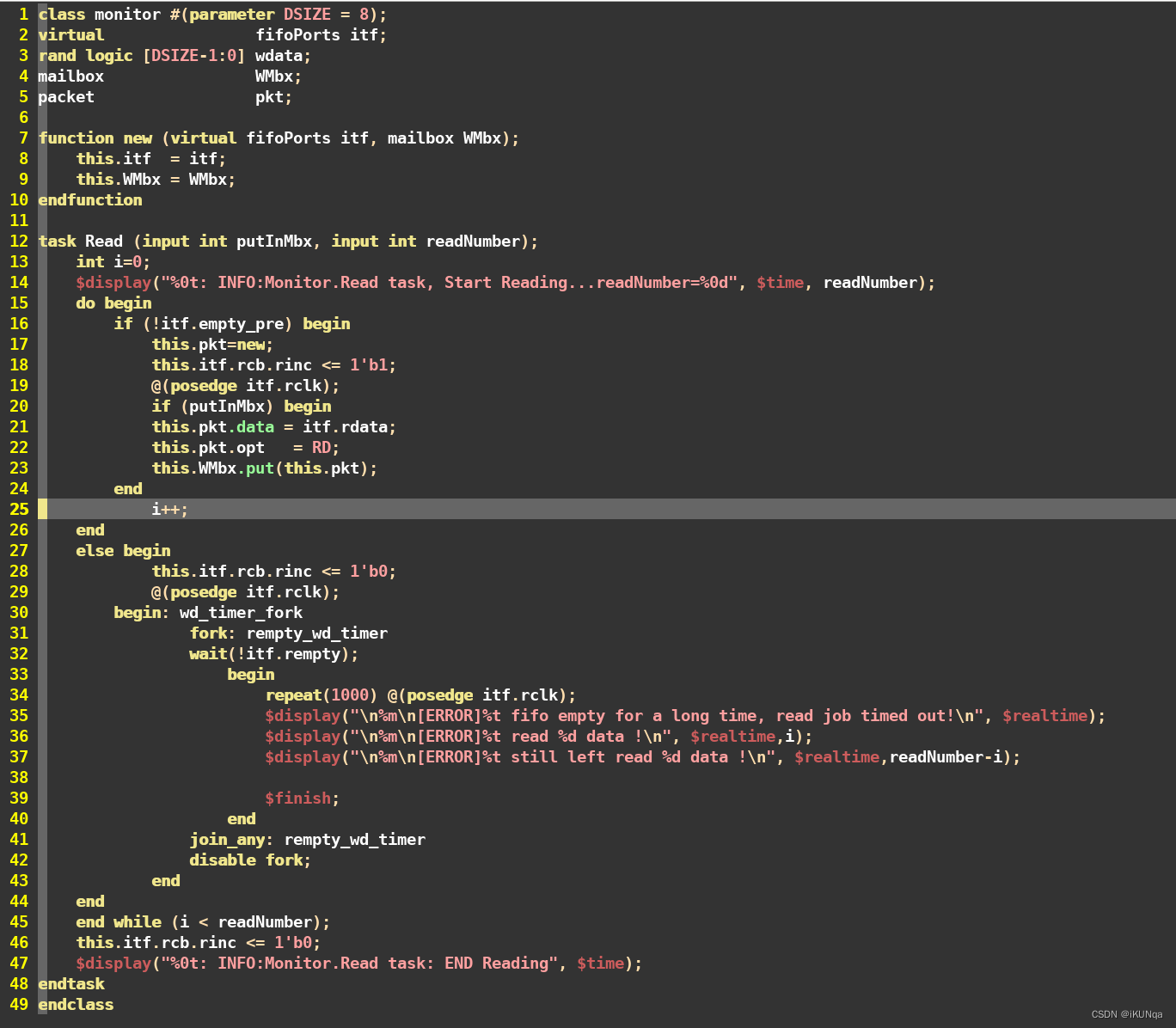Click the 'endfunction' keyword
Image resolution: width=1176 pixels, height=1028 pixels.
[x=90, y=200]
